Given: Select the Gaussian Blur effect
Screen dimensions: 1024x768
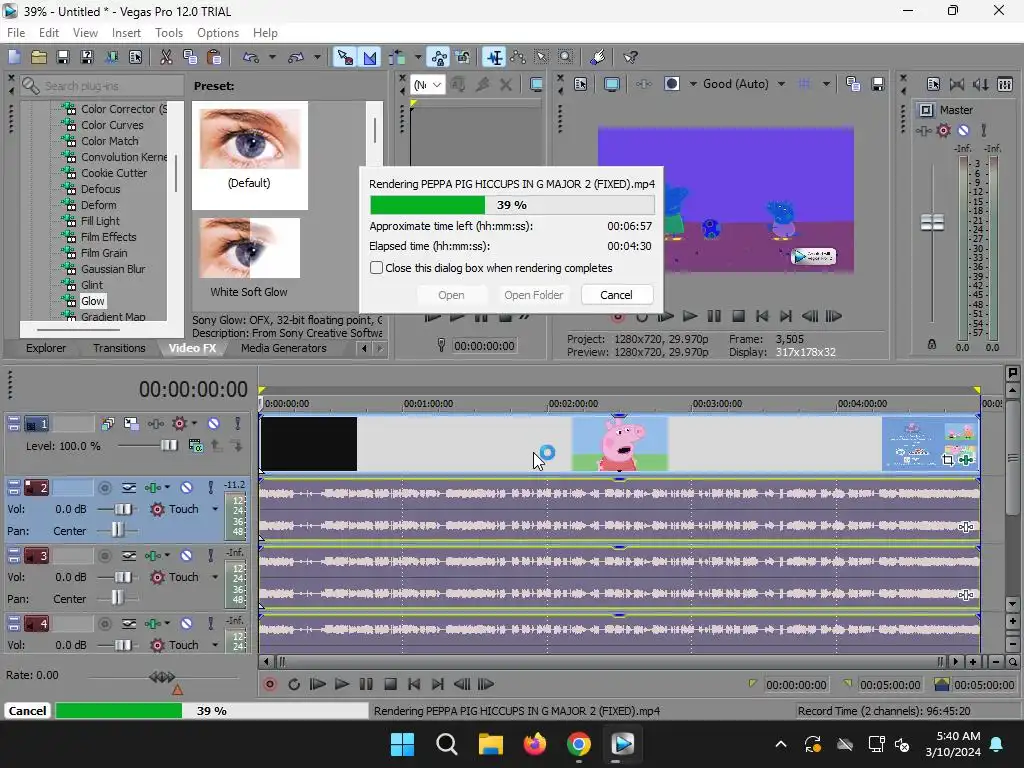Looking at the screenshot, I should point(112,269).
